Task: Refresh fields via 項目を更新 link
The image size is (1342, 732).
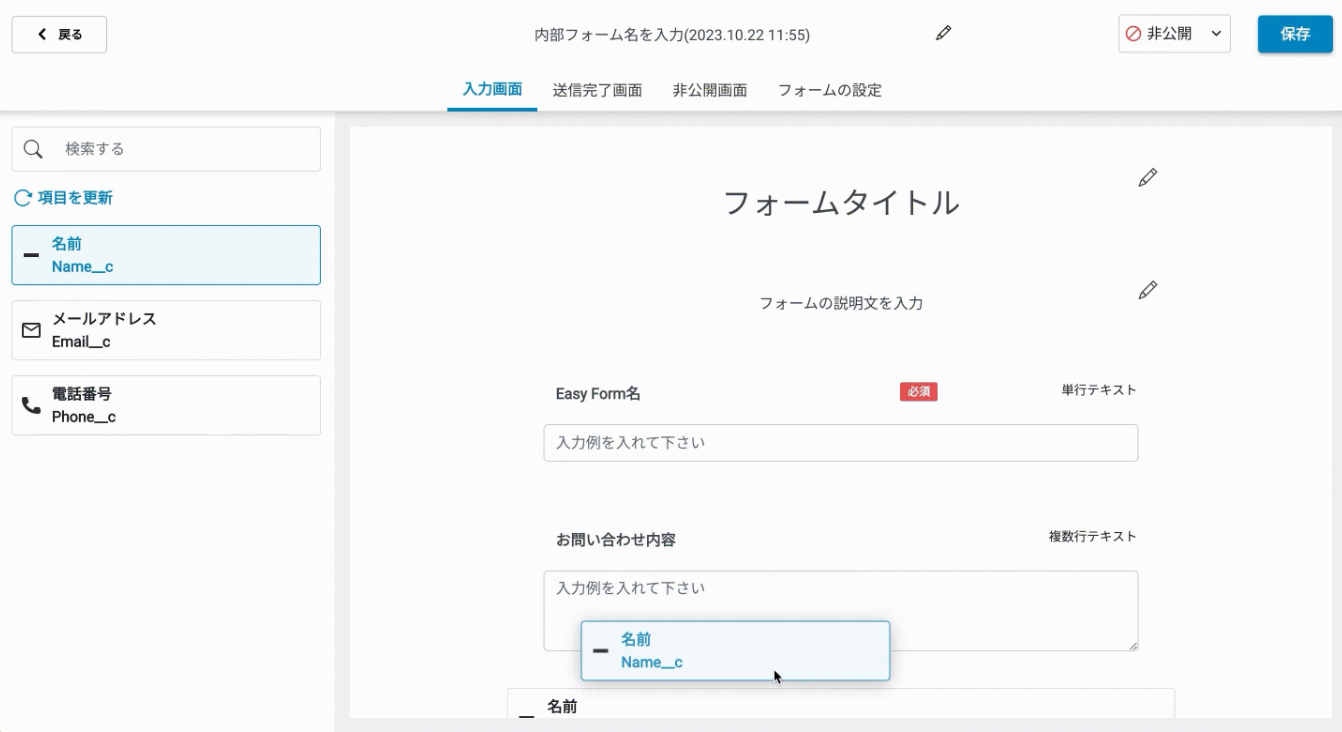Action: point(64,198)
